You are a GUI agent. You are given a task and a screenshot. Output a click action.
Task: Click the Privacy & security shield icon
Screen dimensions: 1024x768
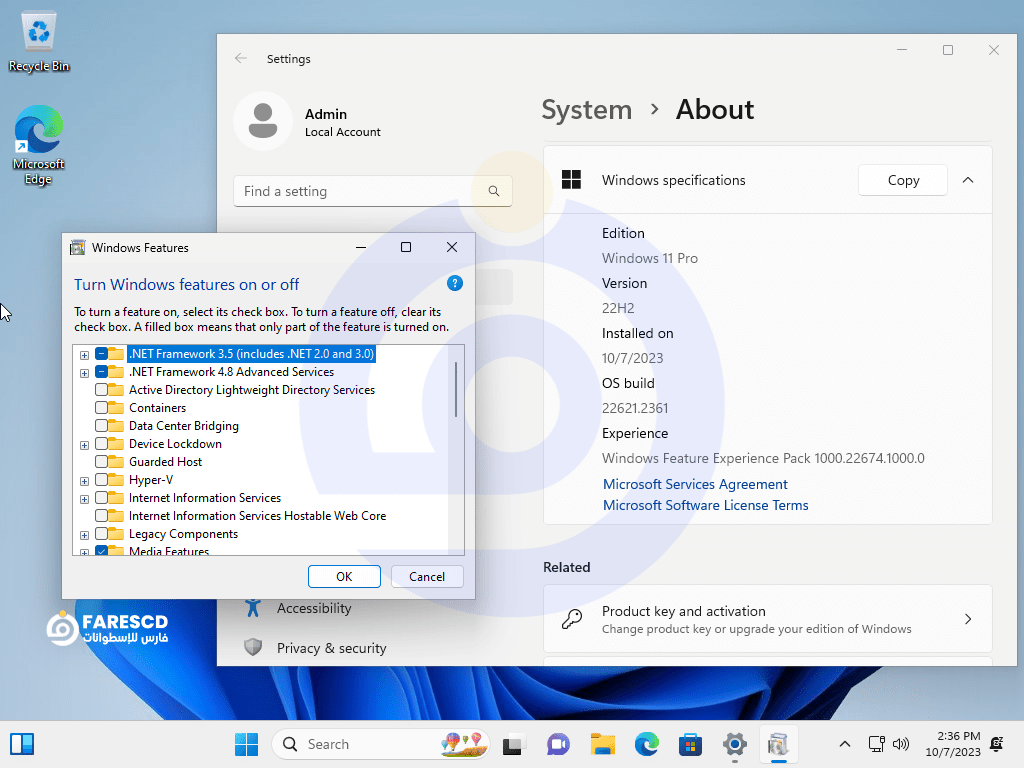(253, 647)
